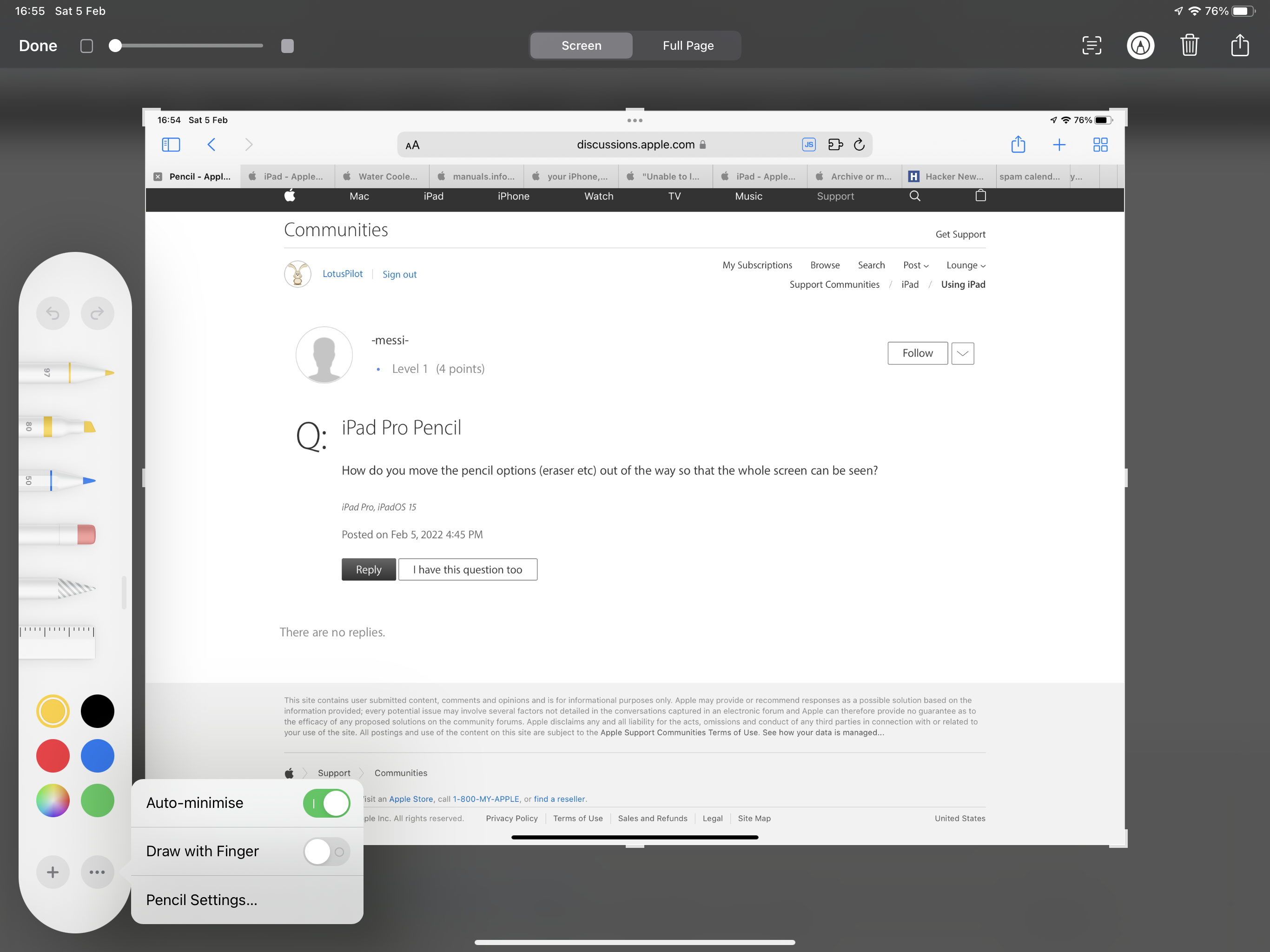Enable the Draw with Finger switch
1270x952 pixels.
tap(326, 852)
